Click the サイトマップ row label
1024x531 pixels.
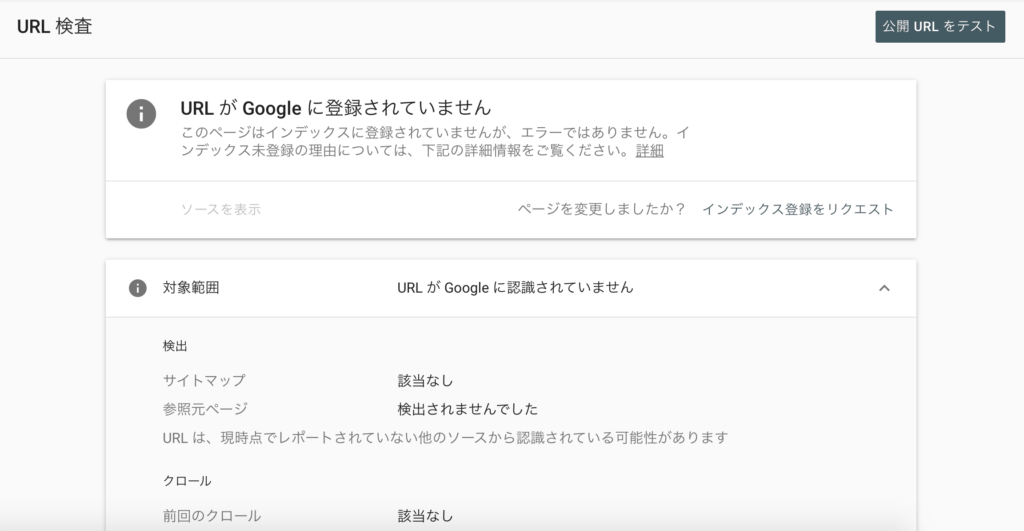click(204, 380)
